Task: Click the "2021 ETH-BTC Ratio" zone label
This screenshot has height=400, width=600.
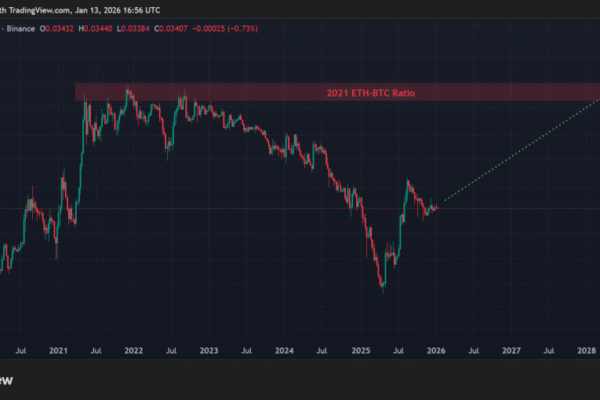Action: 370,93
